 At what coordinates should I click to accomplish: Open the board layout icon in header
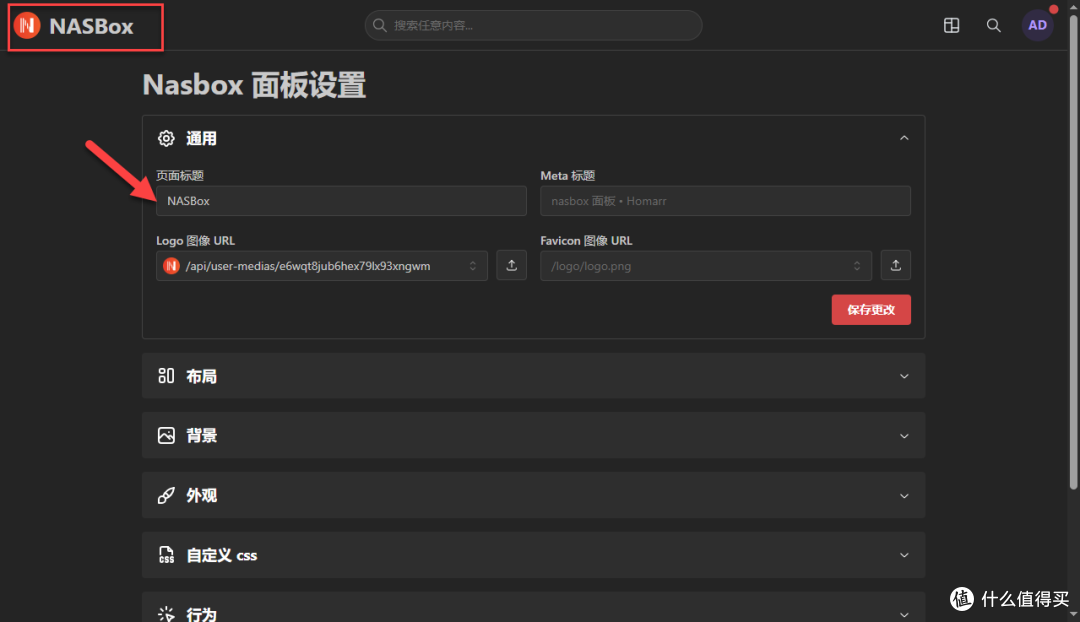(951, 25)
